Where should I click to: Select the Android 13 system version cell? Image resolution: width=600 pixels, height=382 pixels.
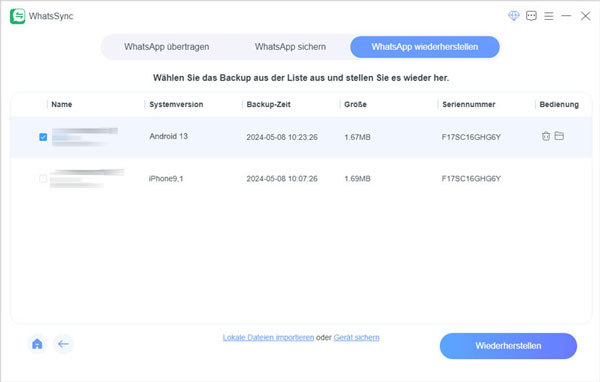pyautogui.click(x=168, y=136)
